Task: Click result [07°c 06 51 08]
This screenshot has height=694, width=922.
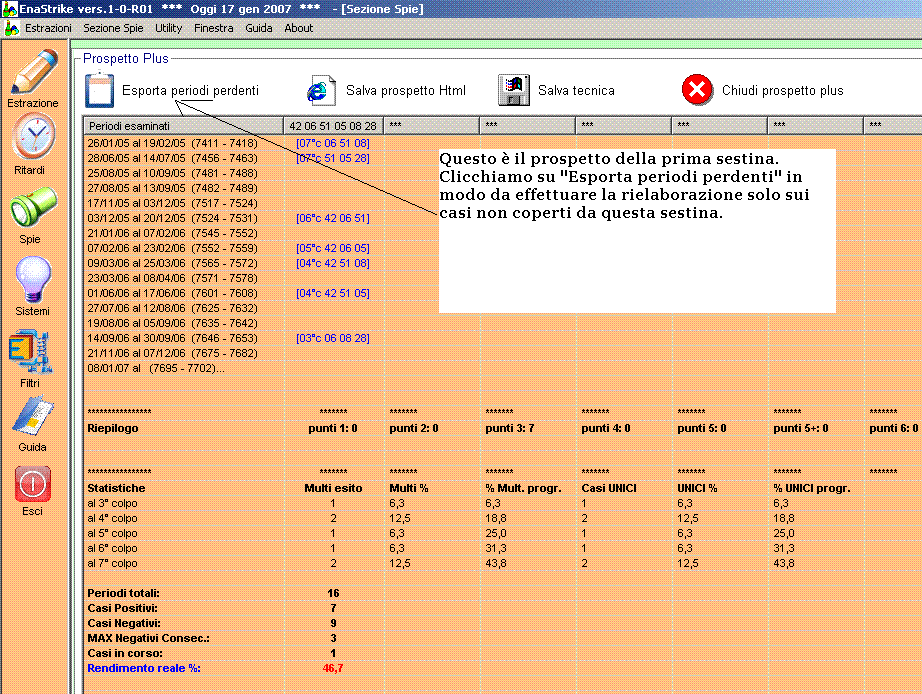Action: [x=333, y=143]
